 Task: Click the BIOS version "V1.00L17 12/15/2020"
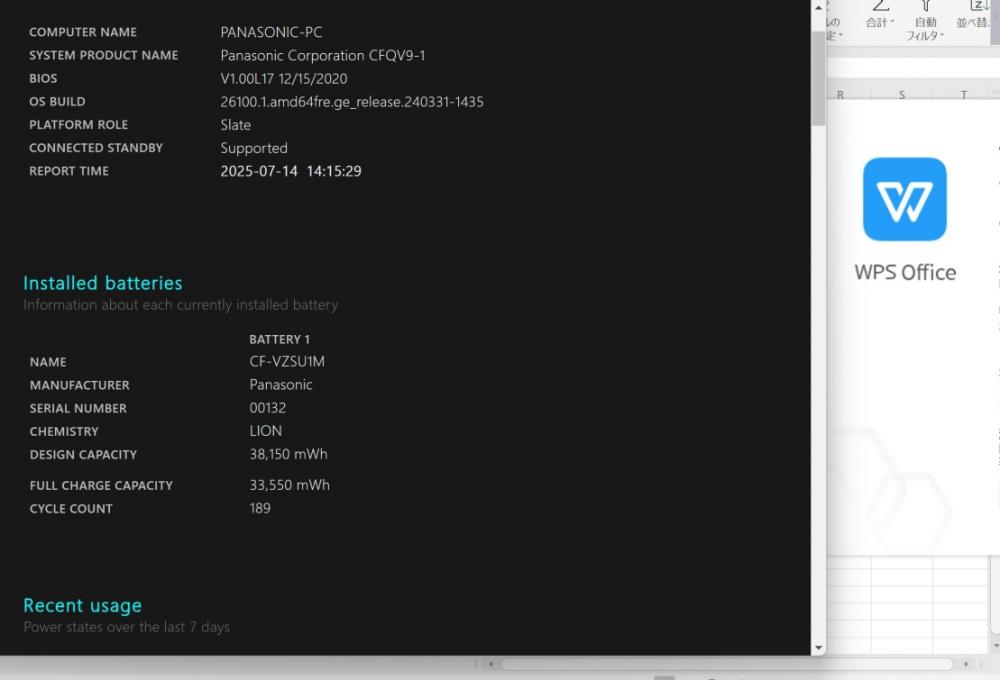(284, 78)
